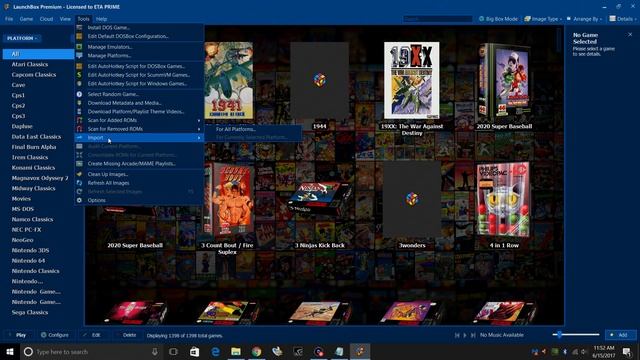This screenshot has width=640, height=360.
Task: Open Manage Emulators
Action: click(x=139, y=47)
